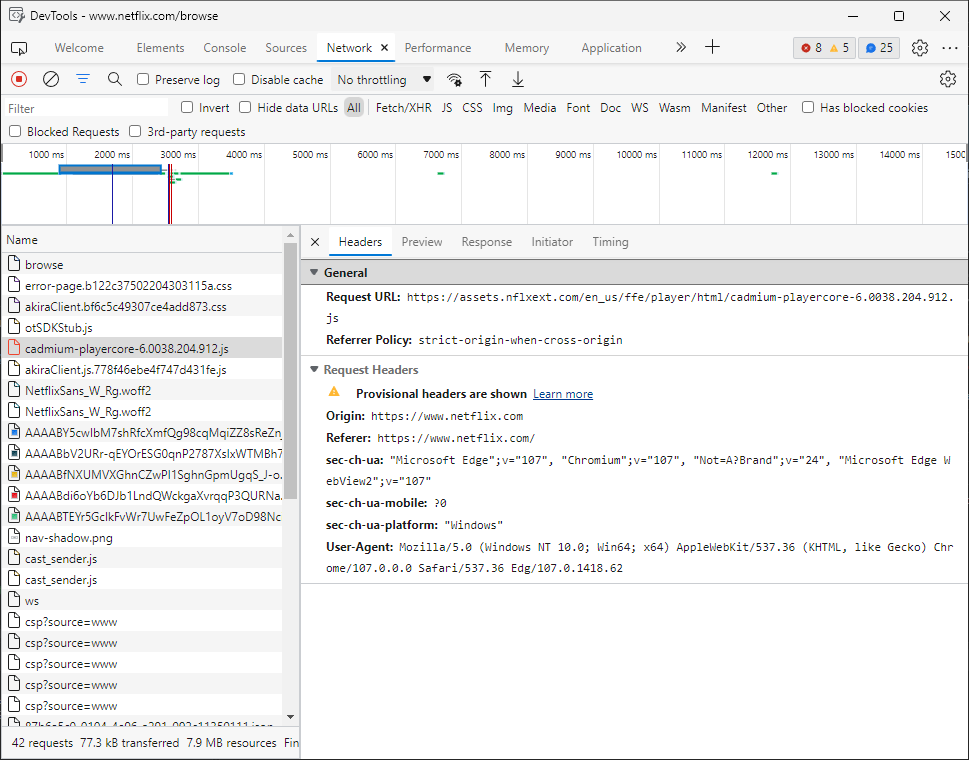
Task: Enable Disable cache
Action: point(238,79)
